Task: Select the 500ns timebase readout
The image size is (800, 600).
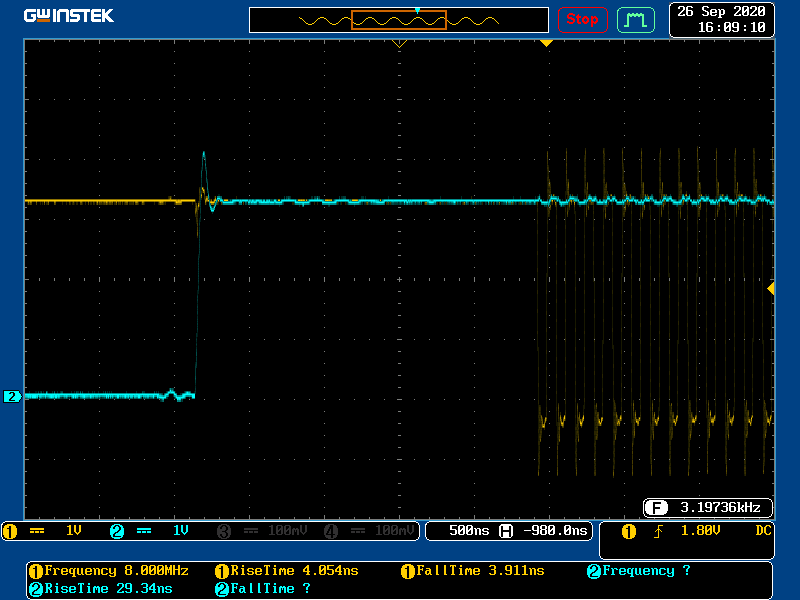Action: tap(468, 530)
